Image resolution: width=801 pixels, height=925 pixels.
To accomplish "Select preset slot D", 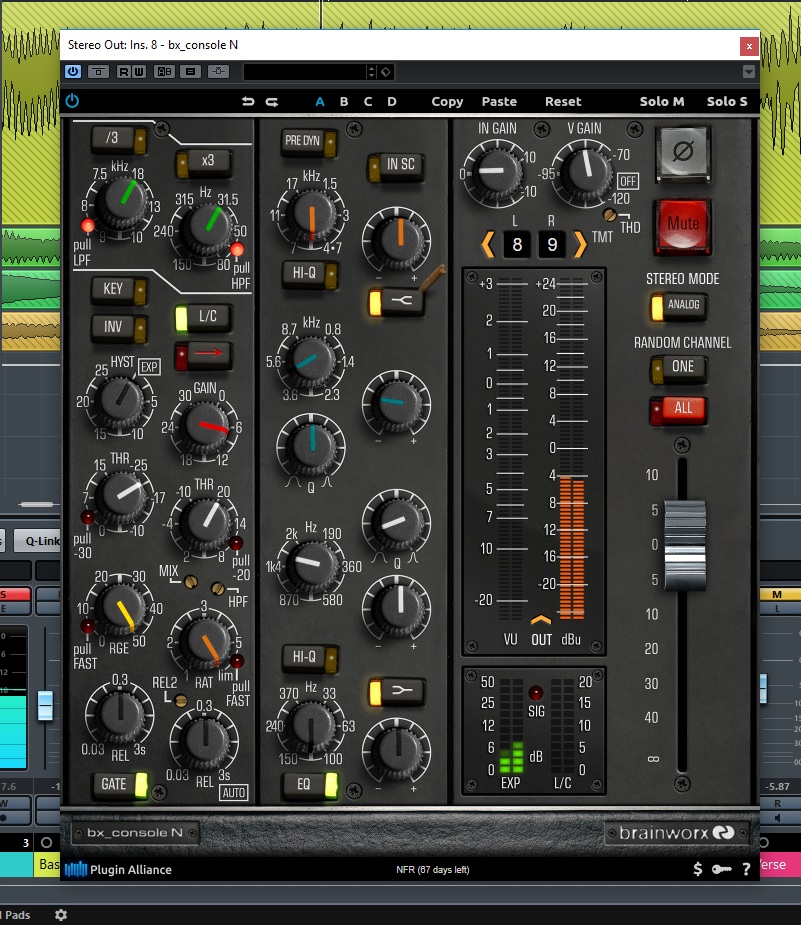I will tap(393, 101).
